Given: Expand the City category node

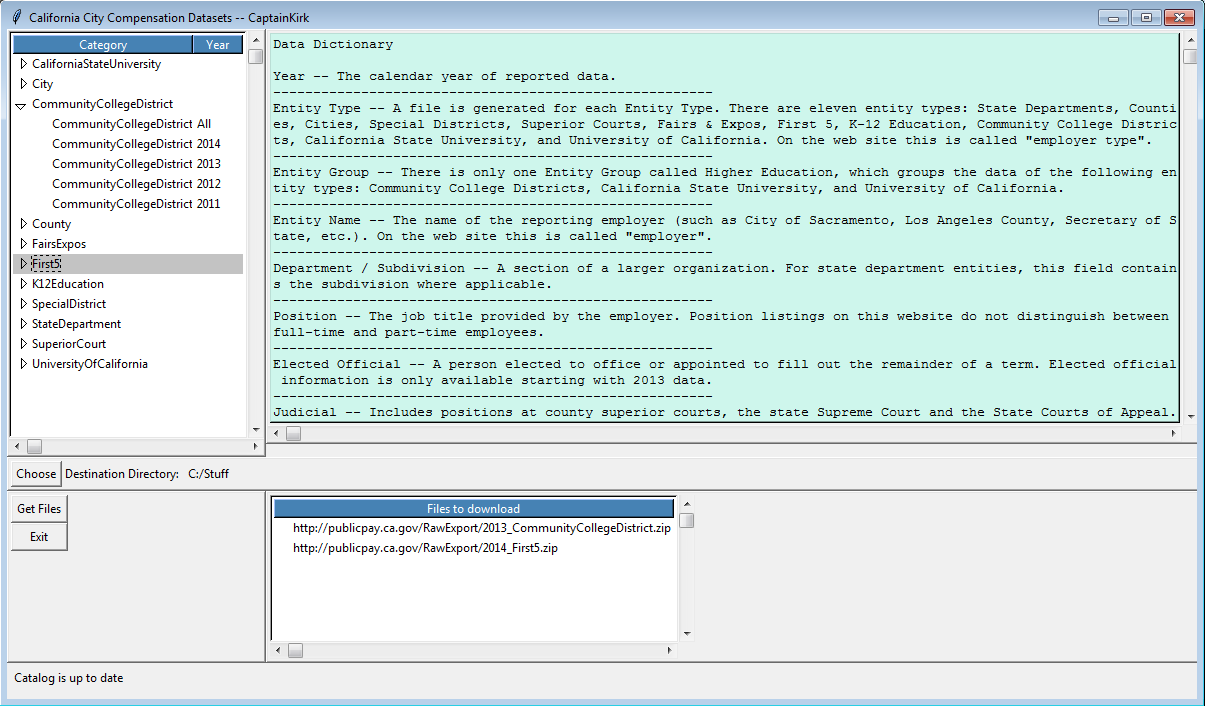Looking at the screenshot, I should (x=24, y=84).
